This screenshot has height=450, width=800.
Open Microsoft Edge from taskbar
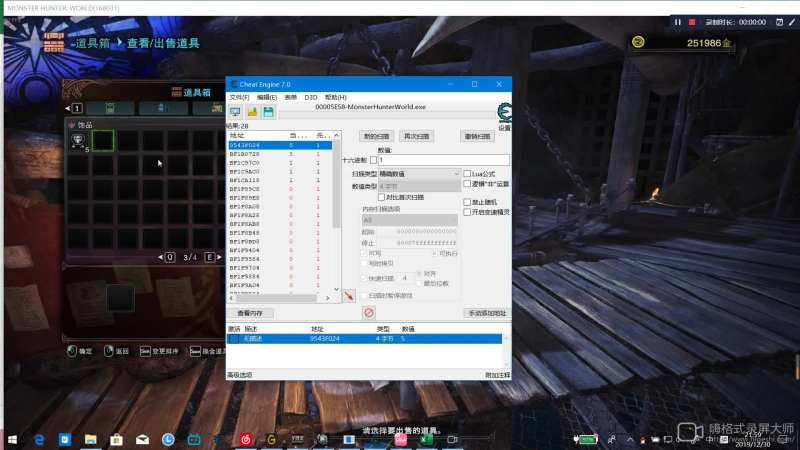[39, 439]
